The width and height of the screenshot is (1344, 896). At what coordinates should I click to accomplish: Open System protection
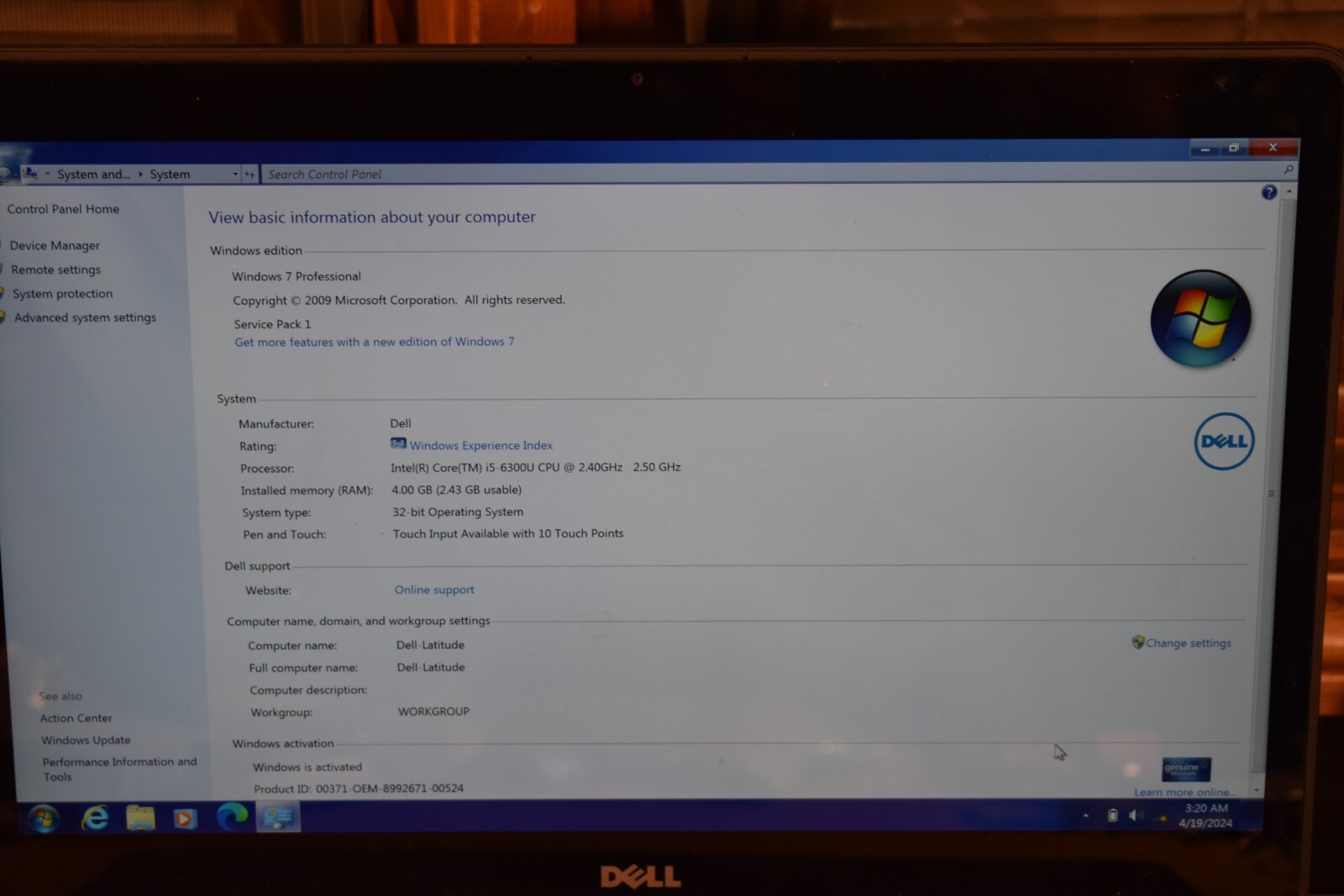62,294
